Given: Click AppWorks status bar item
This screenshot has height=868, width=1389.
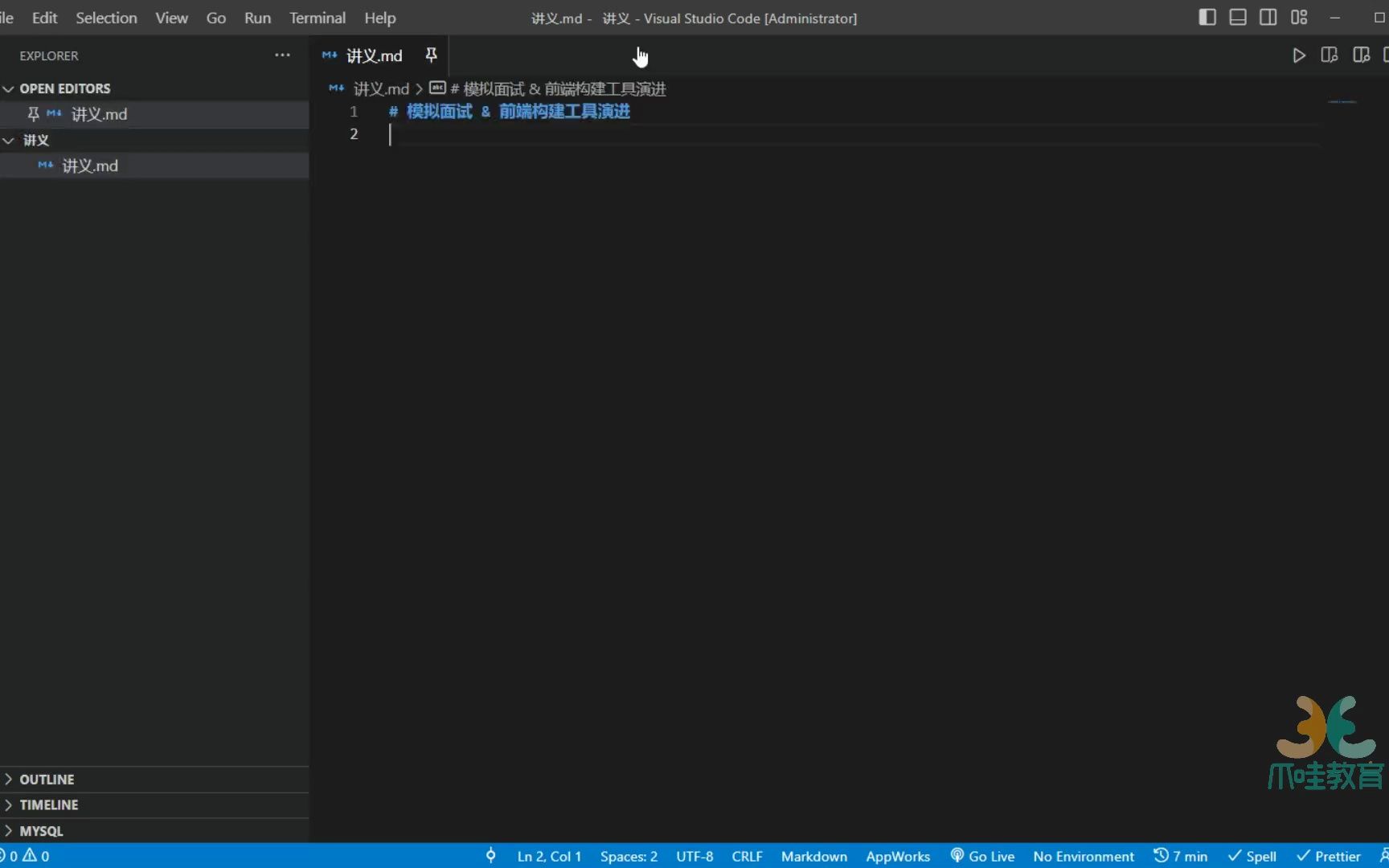Looking at the screenshot, I should click(x=898, y=856).
